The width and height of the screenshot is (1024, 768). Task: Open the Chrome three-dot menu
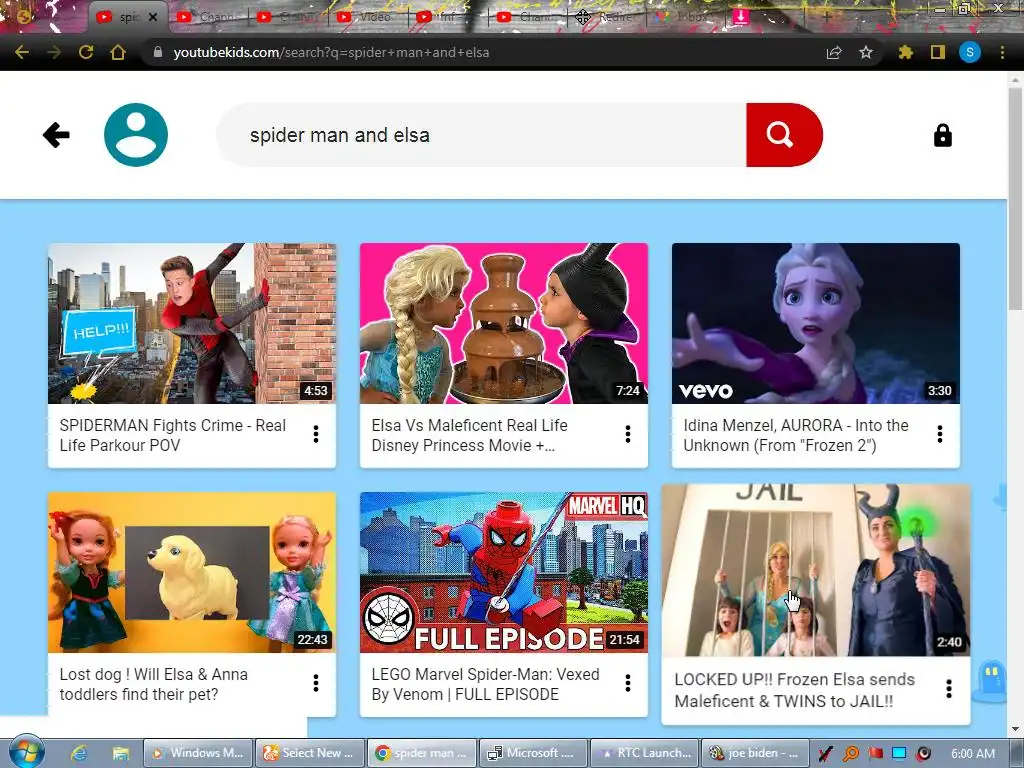tap(1002, 52)
